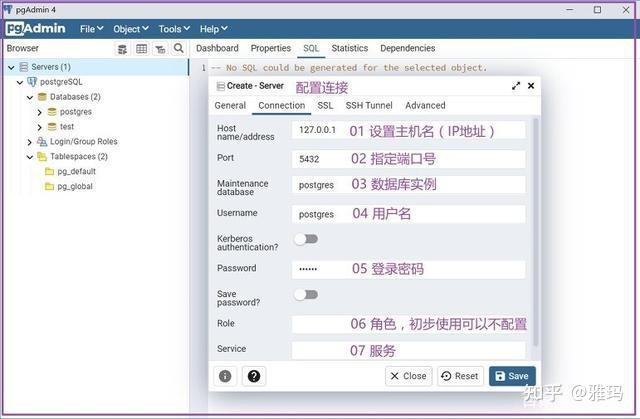The height and width of the screenshot is (419, 640).
Task: Click the Host name/address field
Action: pos(409,131)
